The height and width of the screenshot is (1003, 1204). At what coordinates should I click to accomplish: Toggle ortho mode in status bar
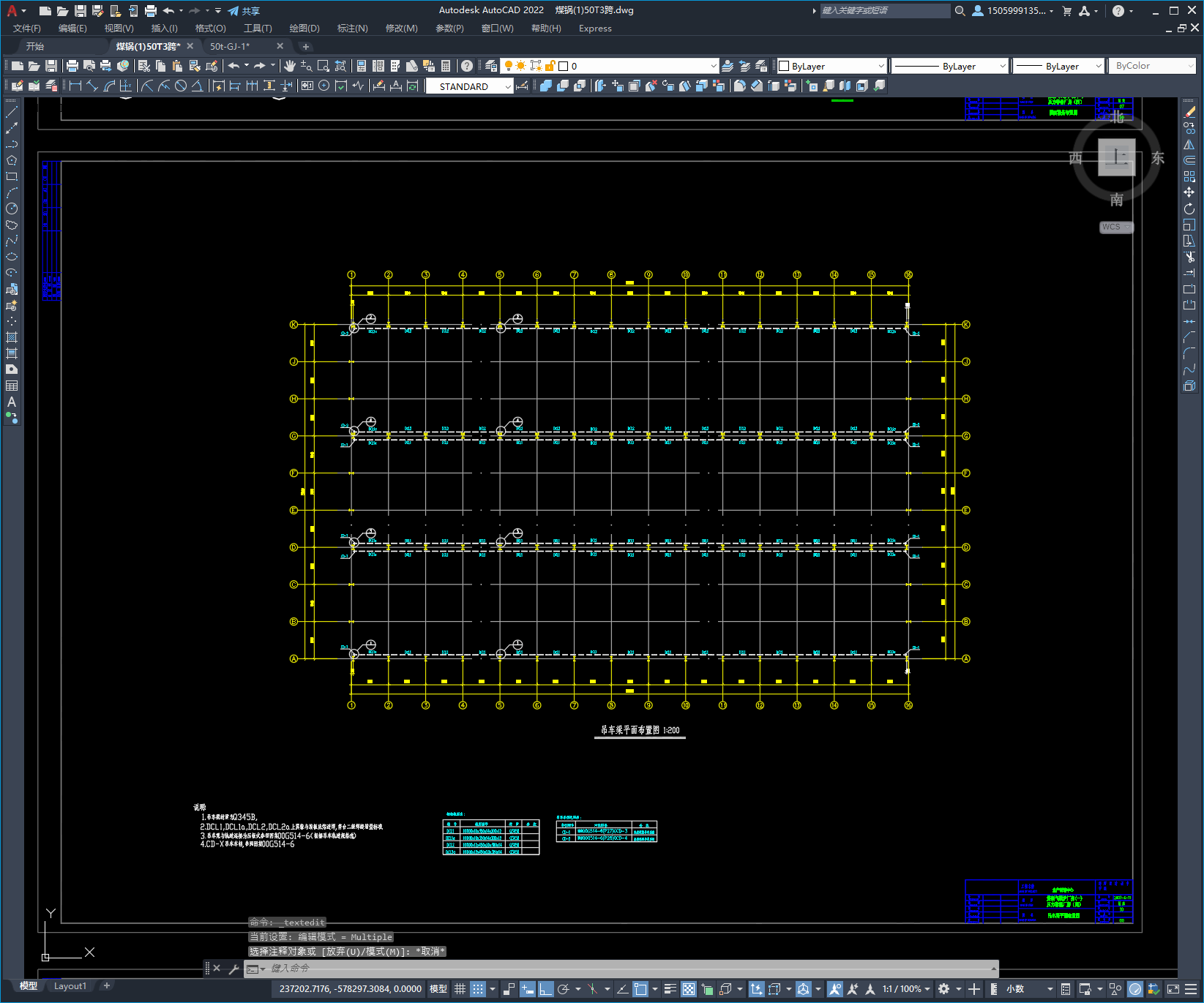coord(546,989)
